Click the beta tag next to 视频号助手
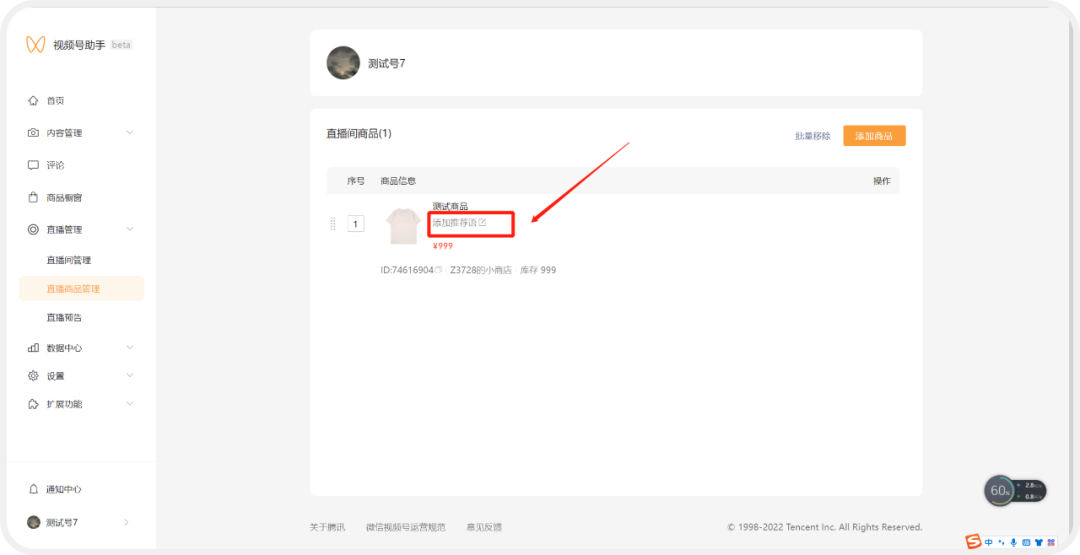 [x=121, y=45]
